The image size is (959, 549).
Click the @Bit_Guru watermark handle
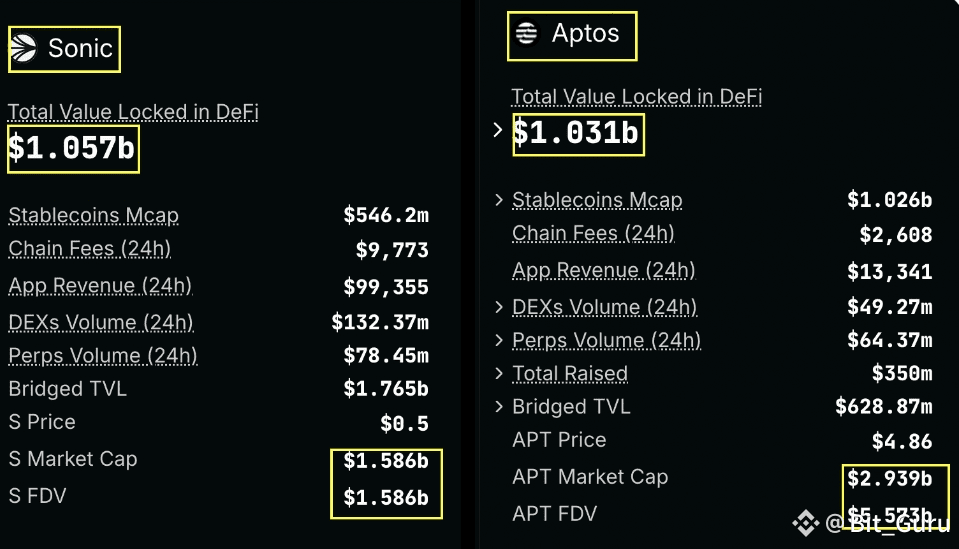tap(887, 523)
